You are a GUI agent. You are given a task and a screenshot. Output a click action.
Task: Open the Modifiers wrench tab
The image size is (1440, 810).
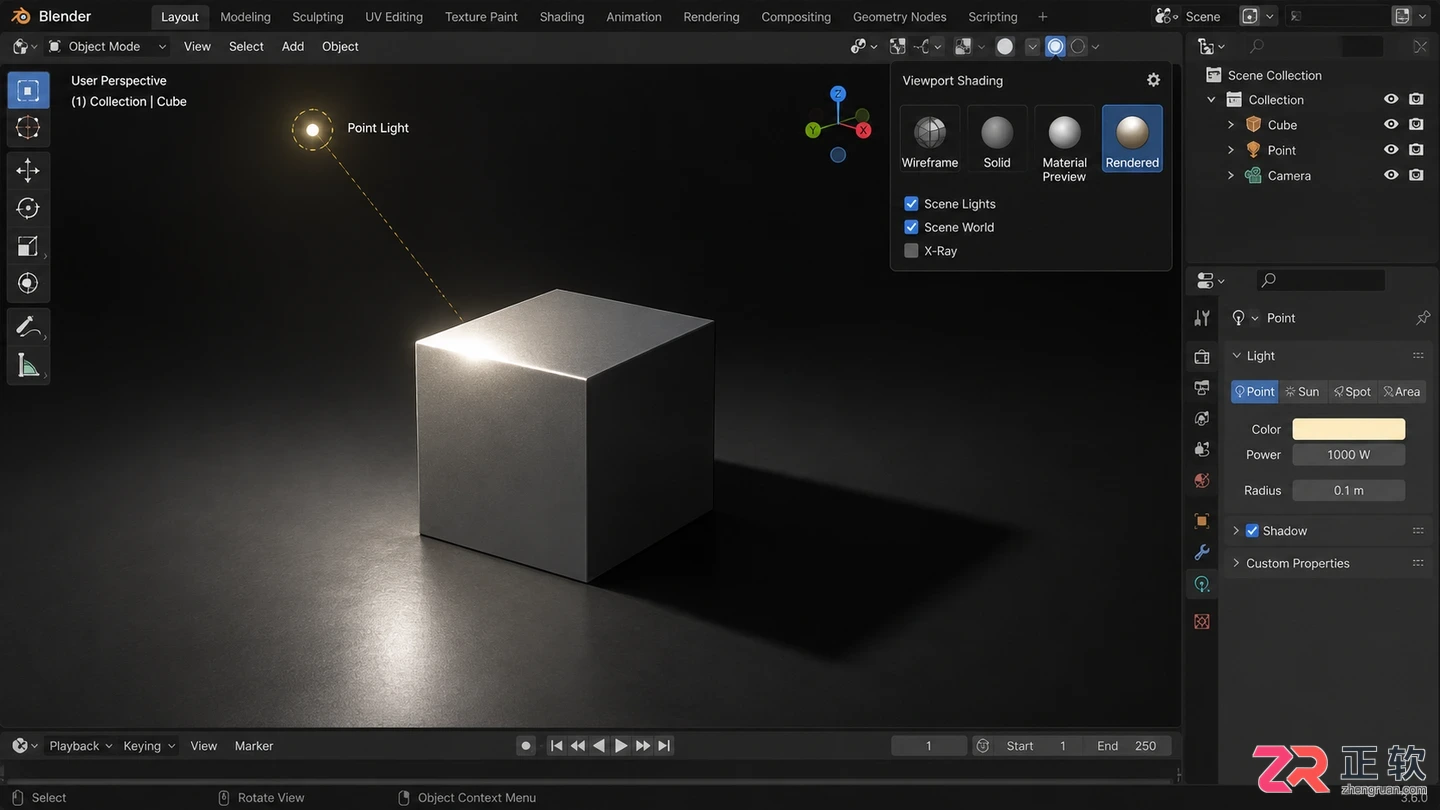click(x=1202, y=552)
